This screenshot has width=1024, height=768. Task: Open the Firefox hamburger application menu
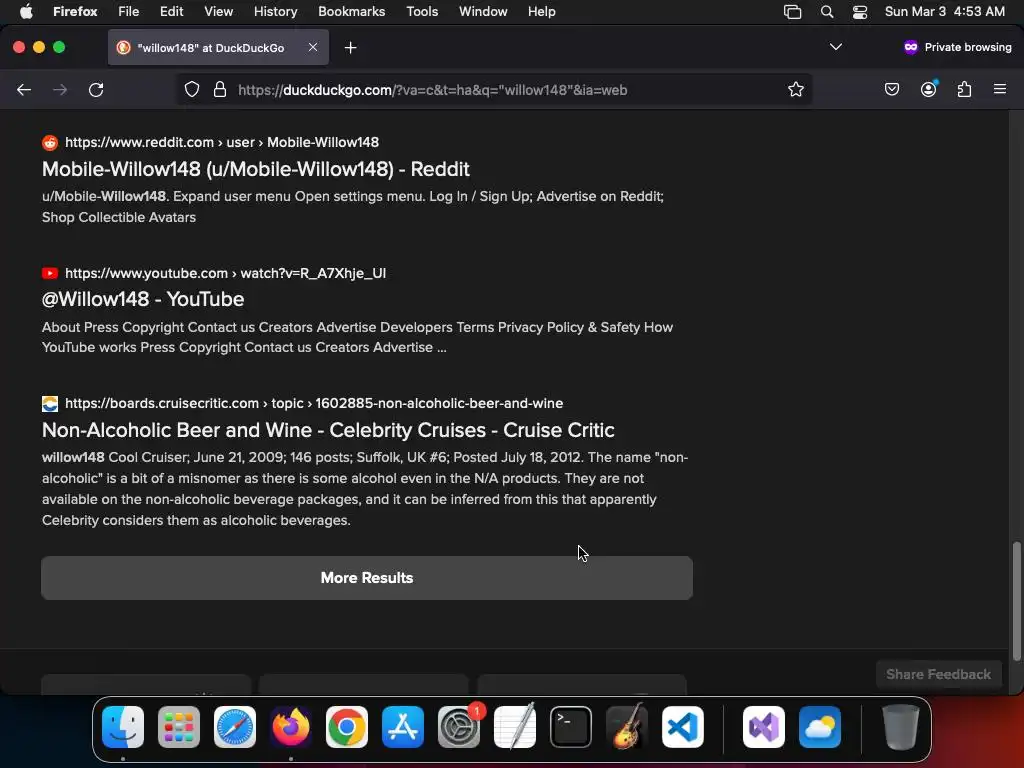(999, 89)
